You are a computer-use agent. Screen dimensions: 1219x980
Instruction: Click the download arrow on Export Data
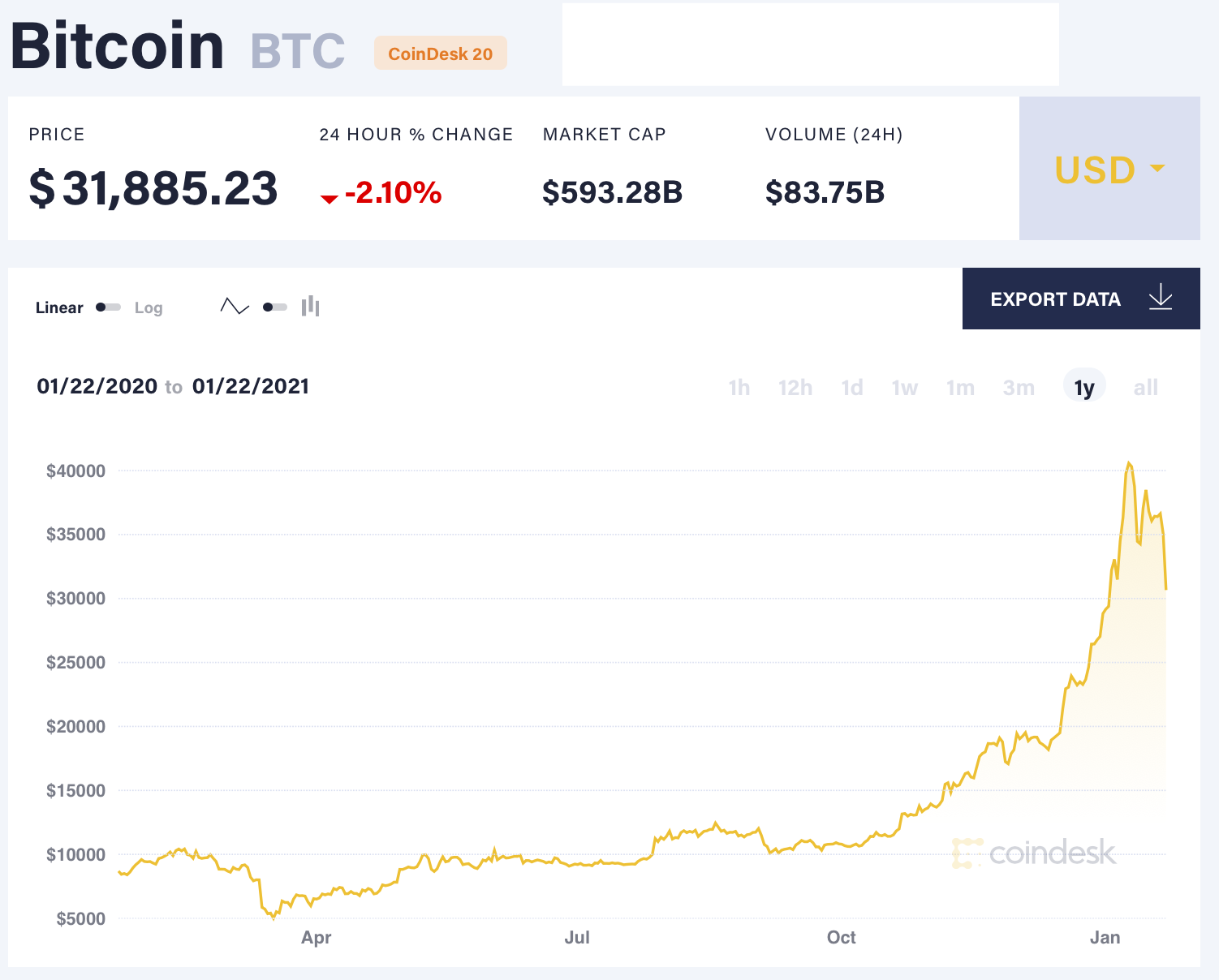(x=1161, y=298)
